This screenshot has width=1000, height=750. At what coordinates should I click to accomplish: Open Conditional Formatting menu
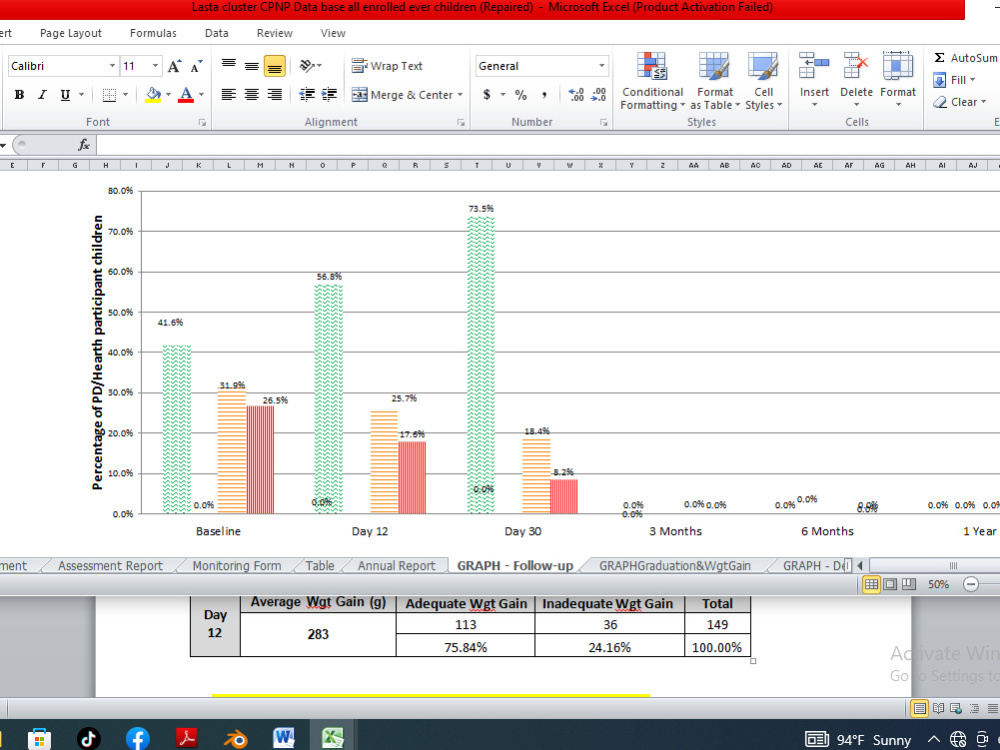(x=652, y=82)
